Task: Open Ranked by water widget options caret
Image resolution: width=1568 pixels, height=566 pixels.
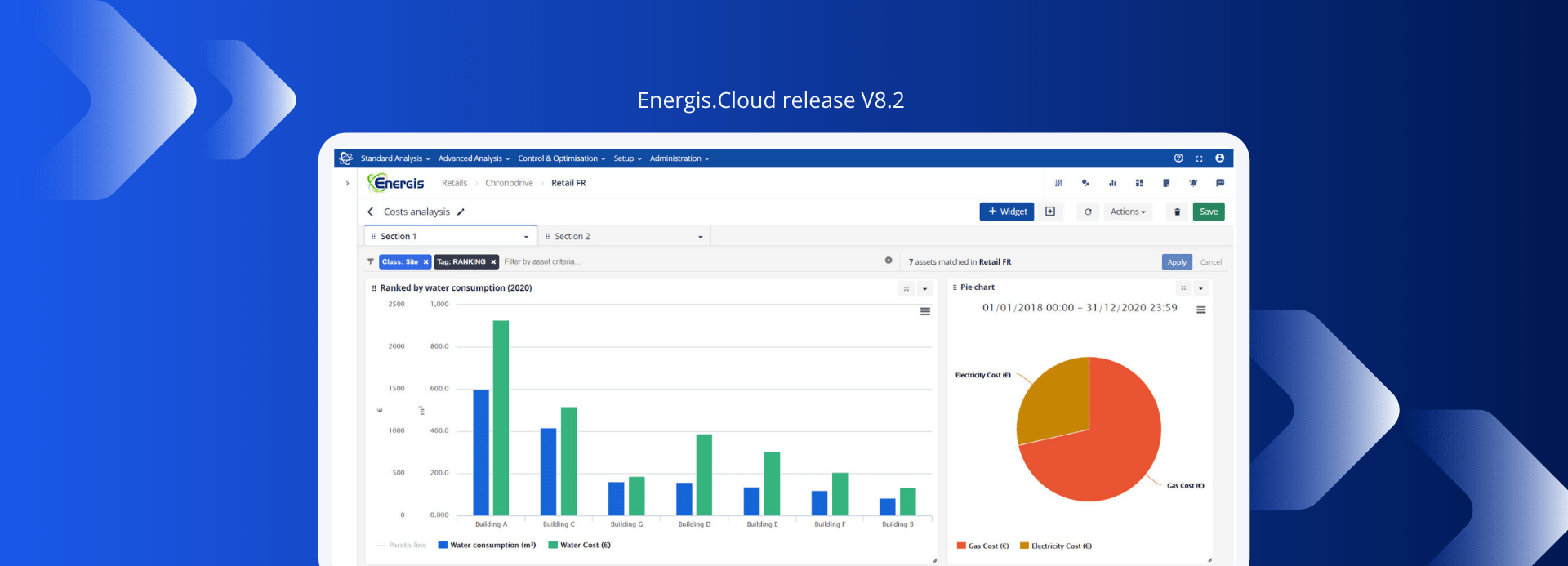Action: [924, 288]
